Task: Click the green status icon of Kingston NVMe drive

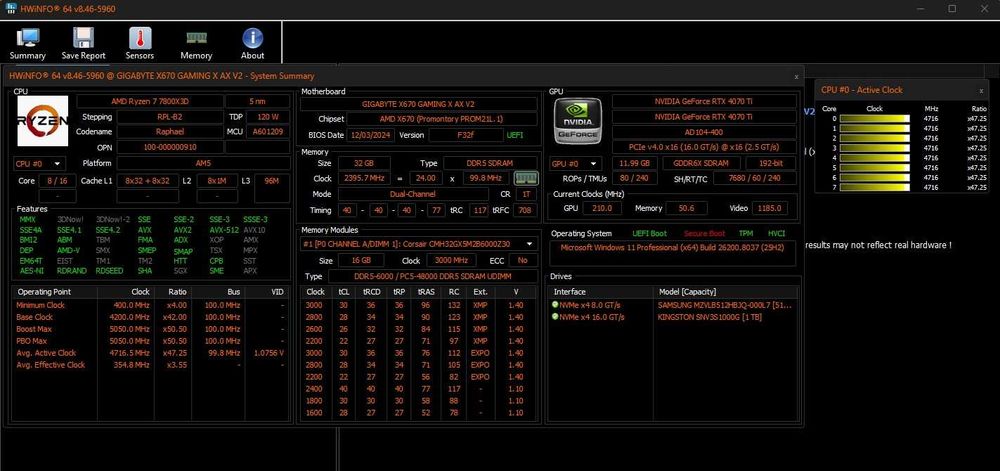Action: point(555,317)
